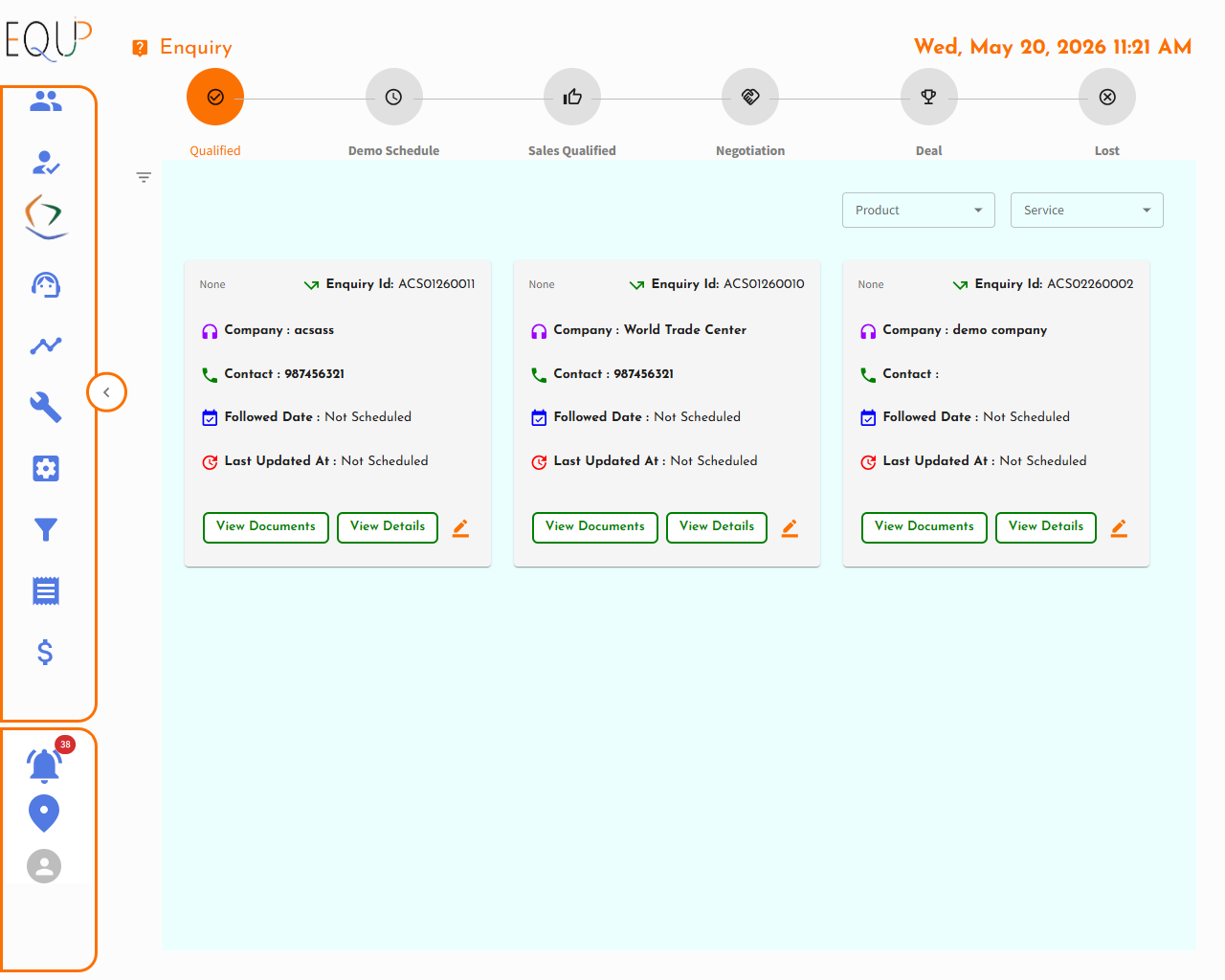Open the analytics trend line icon
1225x980 pixels.
click(46, 345)
